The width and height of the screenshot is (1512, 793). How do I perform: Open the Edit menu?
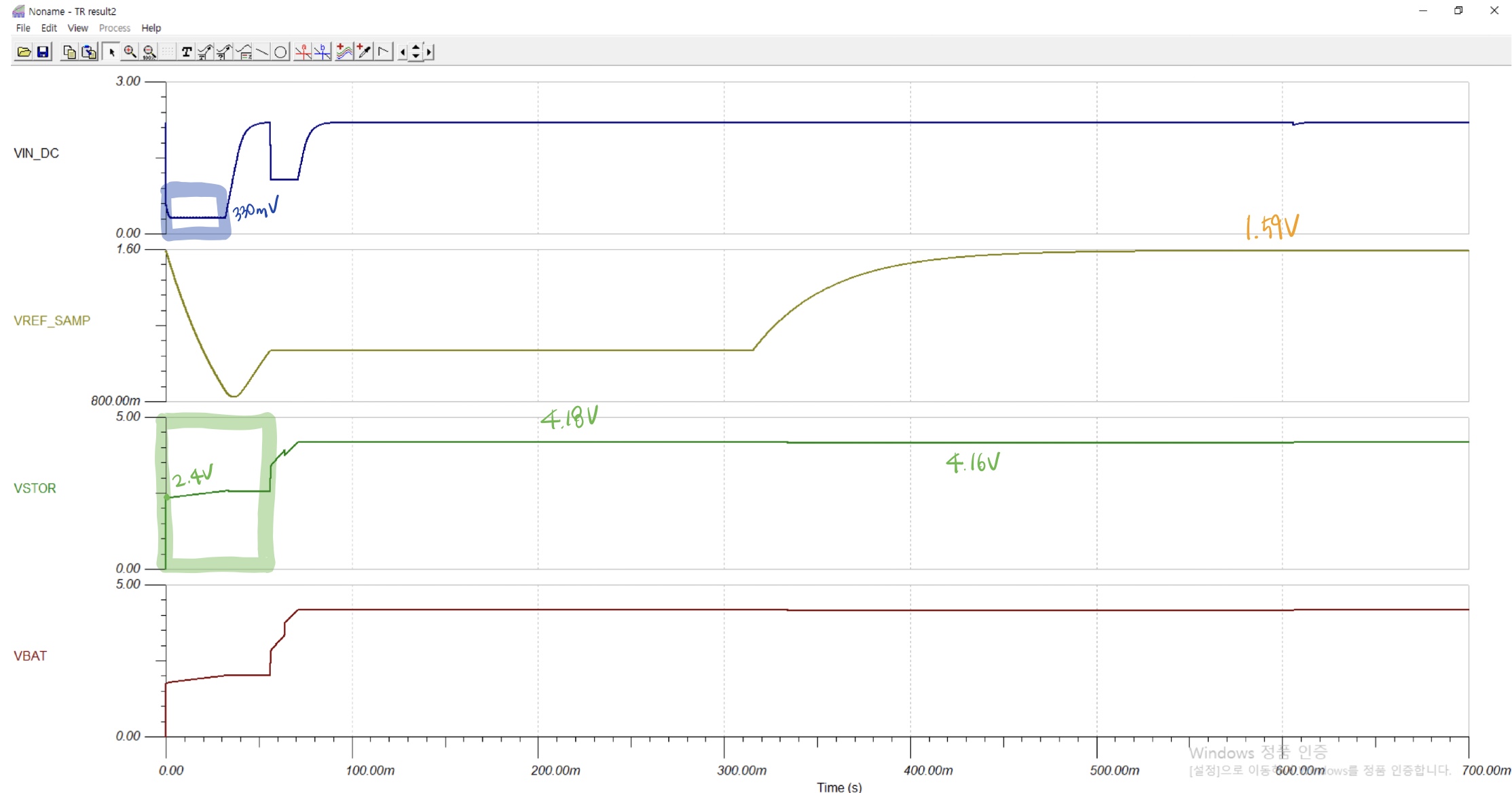(49, 28)
